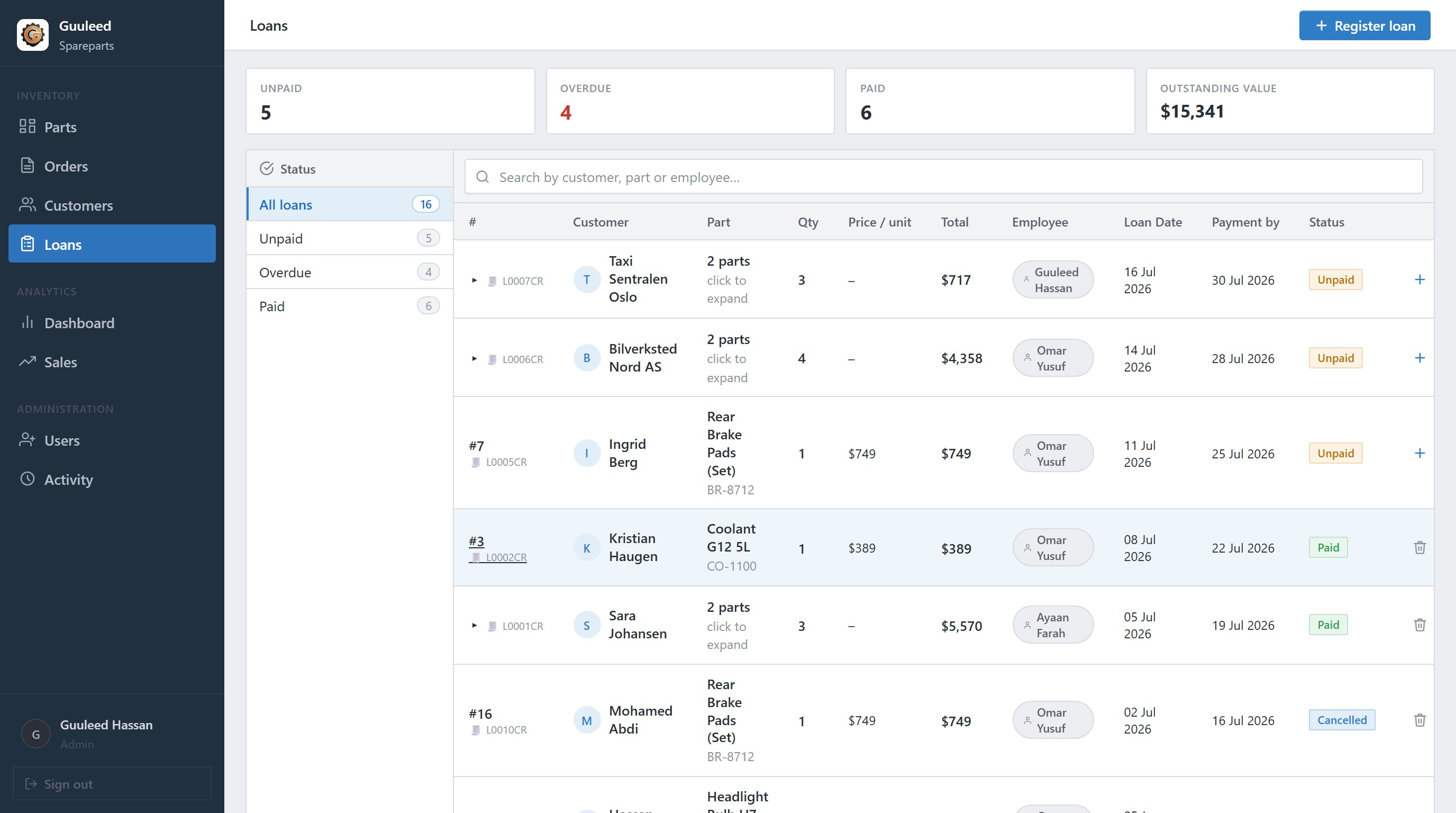Click the K avatar for Kristian Haugen
Image resolution: width=1456 pixels, height=813 pixels.
tap(587, 548)
